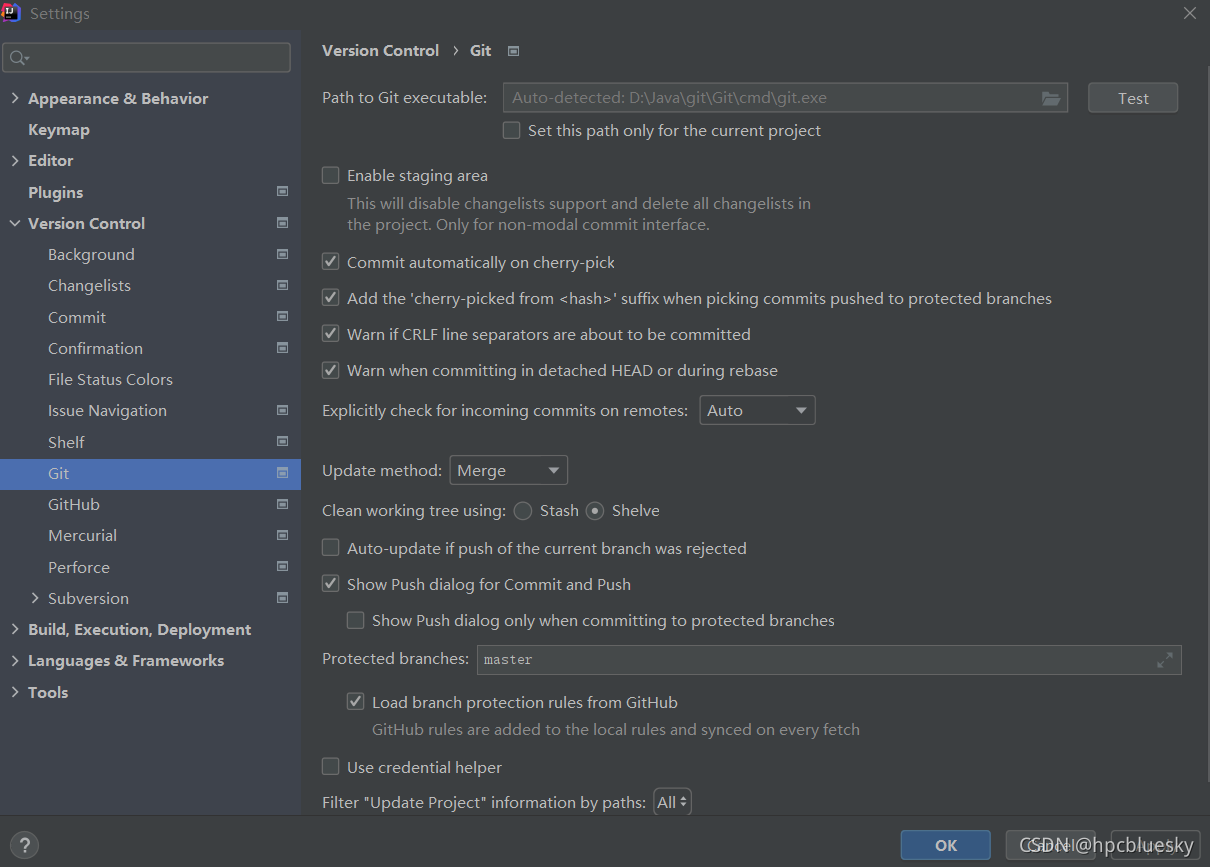Click the settings search input field
The image size is (1210, 867).
point(147,58)
